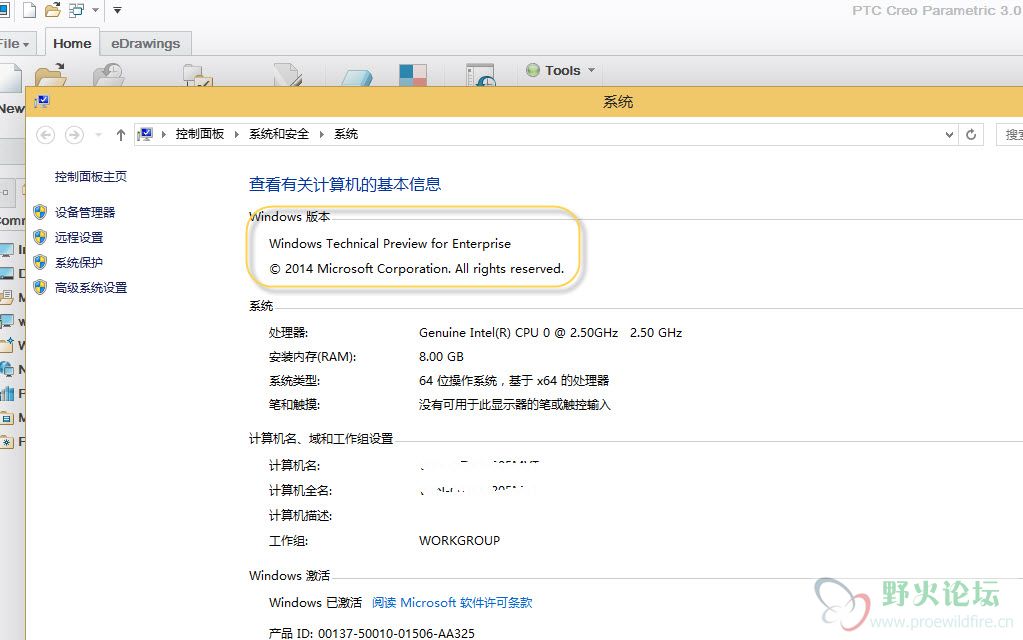This screenshot has width=1023, height=640.
Task: Click the computer icon in the address bar
Action: click(145, 134)
